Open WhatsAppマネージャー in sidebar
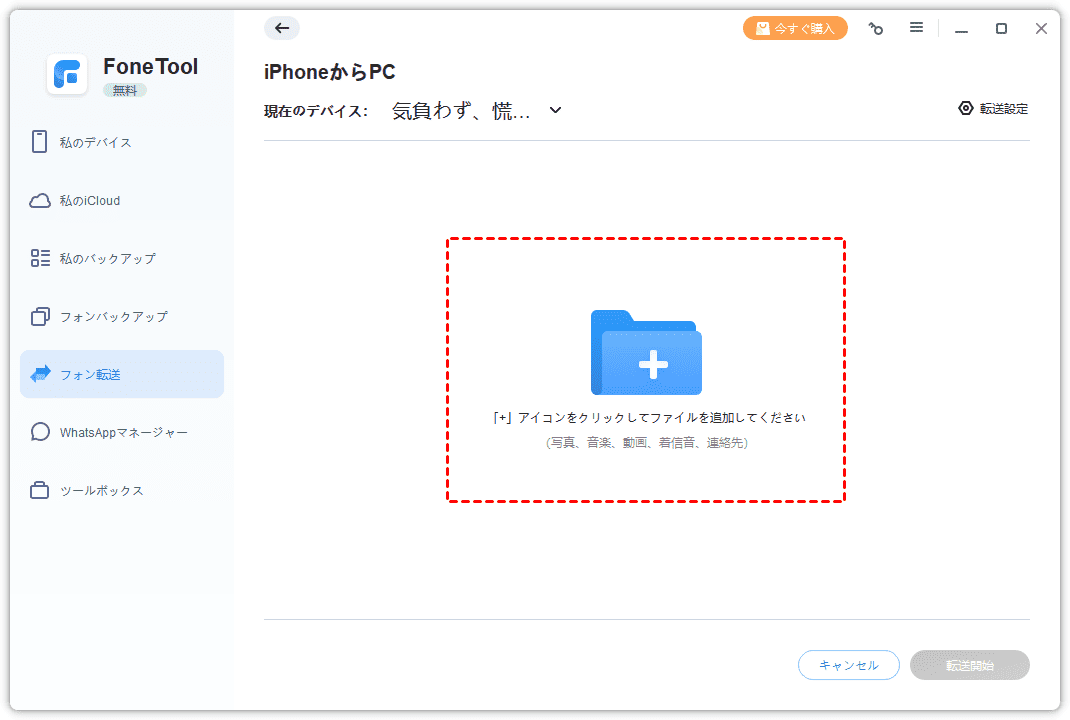1070x720 pixels. point(122,432)
